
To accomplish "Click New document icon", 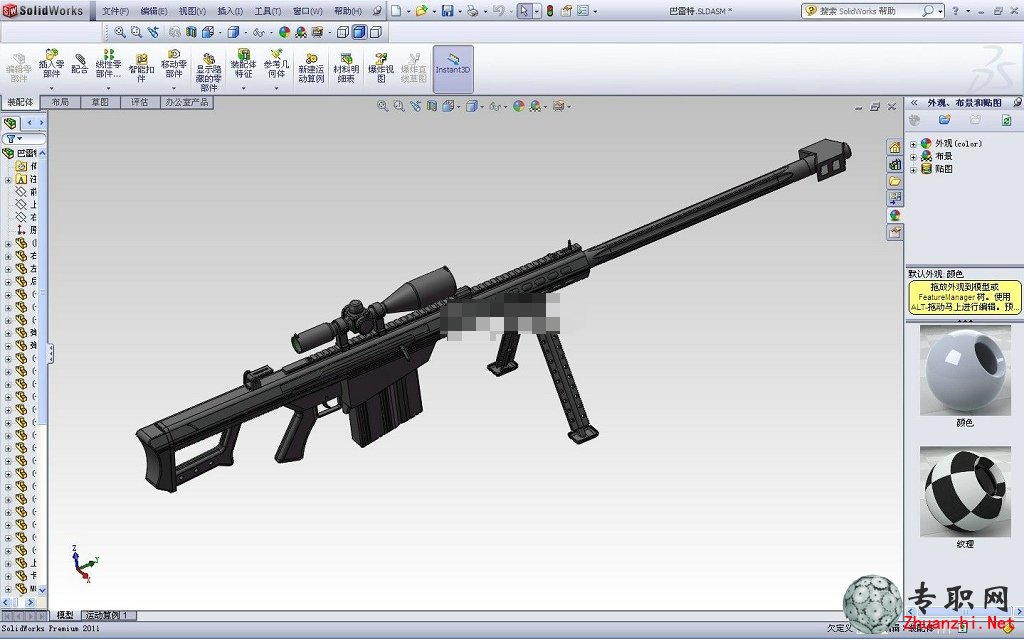I will [396, 11].
